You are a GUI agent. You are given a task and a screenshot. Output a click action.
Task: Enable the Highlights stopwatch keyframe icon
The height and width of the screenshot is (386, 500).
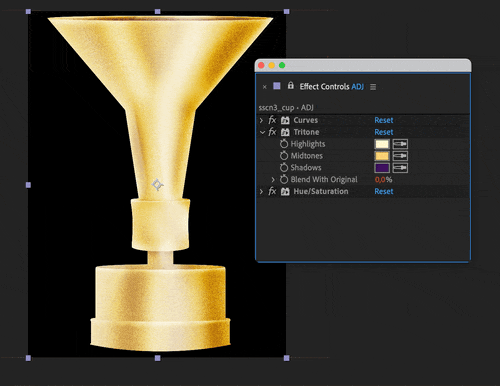pos(284,144)
